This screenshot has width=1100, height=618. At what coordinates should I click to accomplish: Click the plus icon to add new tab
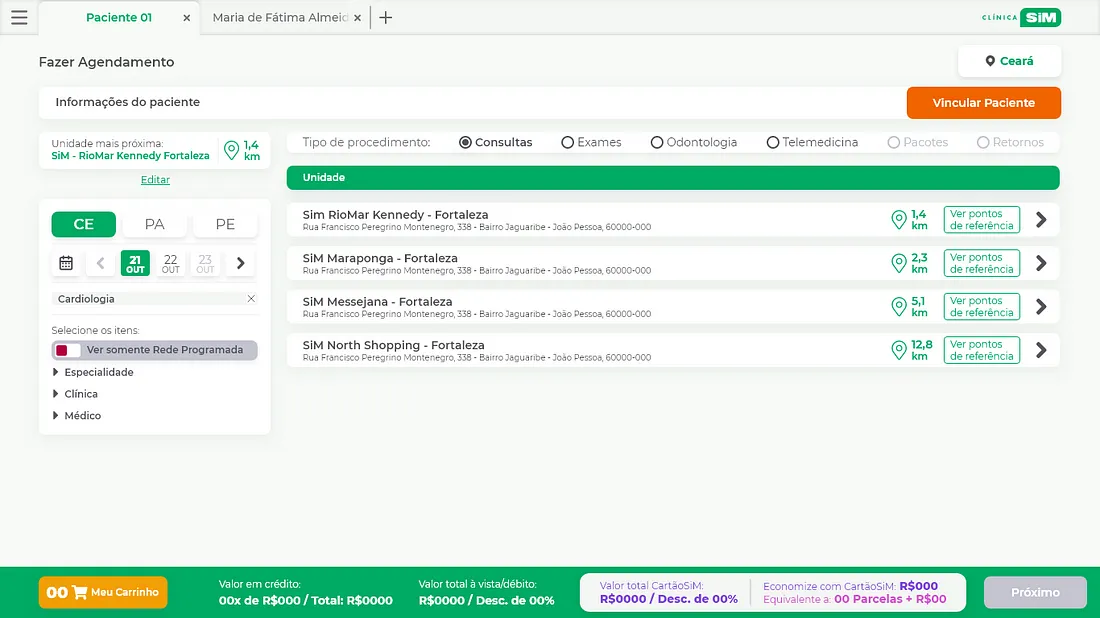386,17
